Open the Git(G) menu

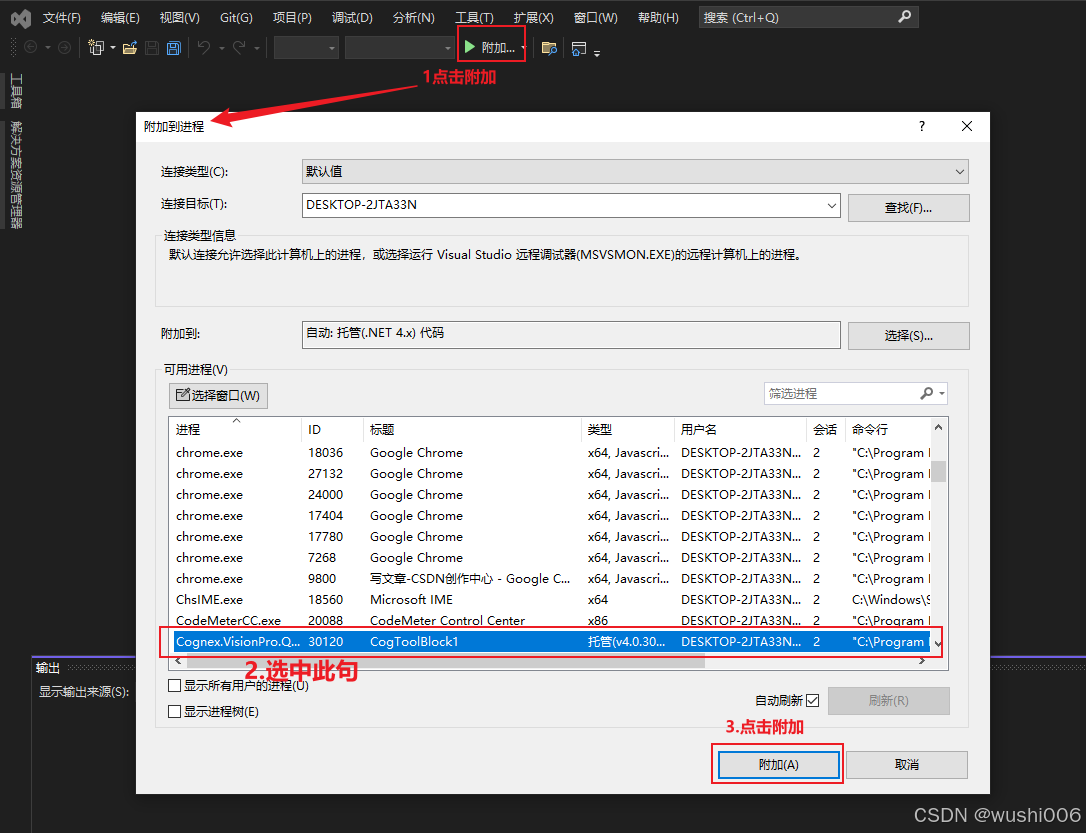[236, 17]
